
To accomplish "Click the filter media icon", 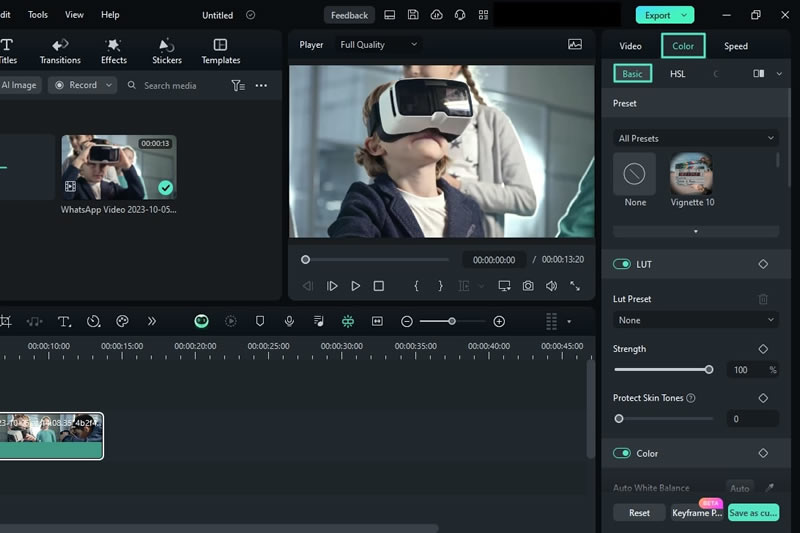I will coord(238,86).
